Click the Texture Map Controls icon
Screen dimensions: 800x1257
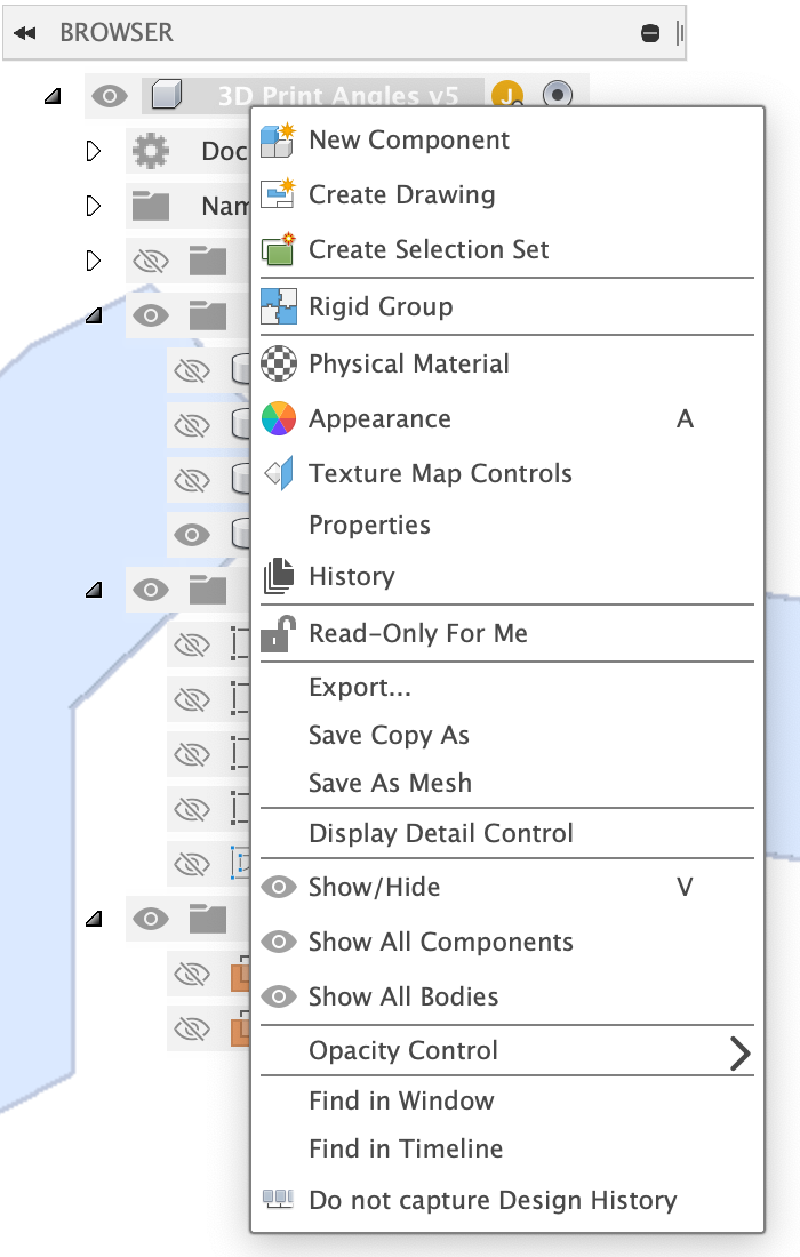(278, 473)
